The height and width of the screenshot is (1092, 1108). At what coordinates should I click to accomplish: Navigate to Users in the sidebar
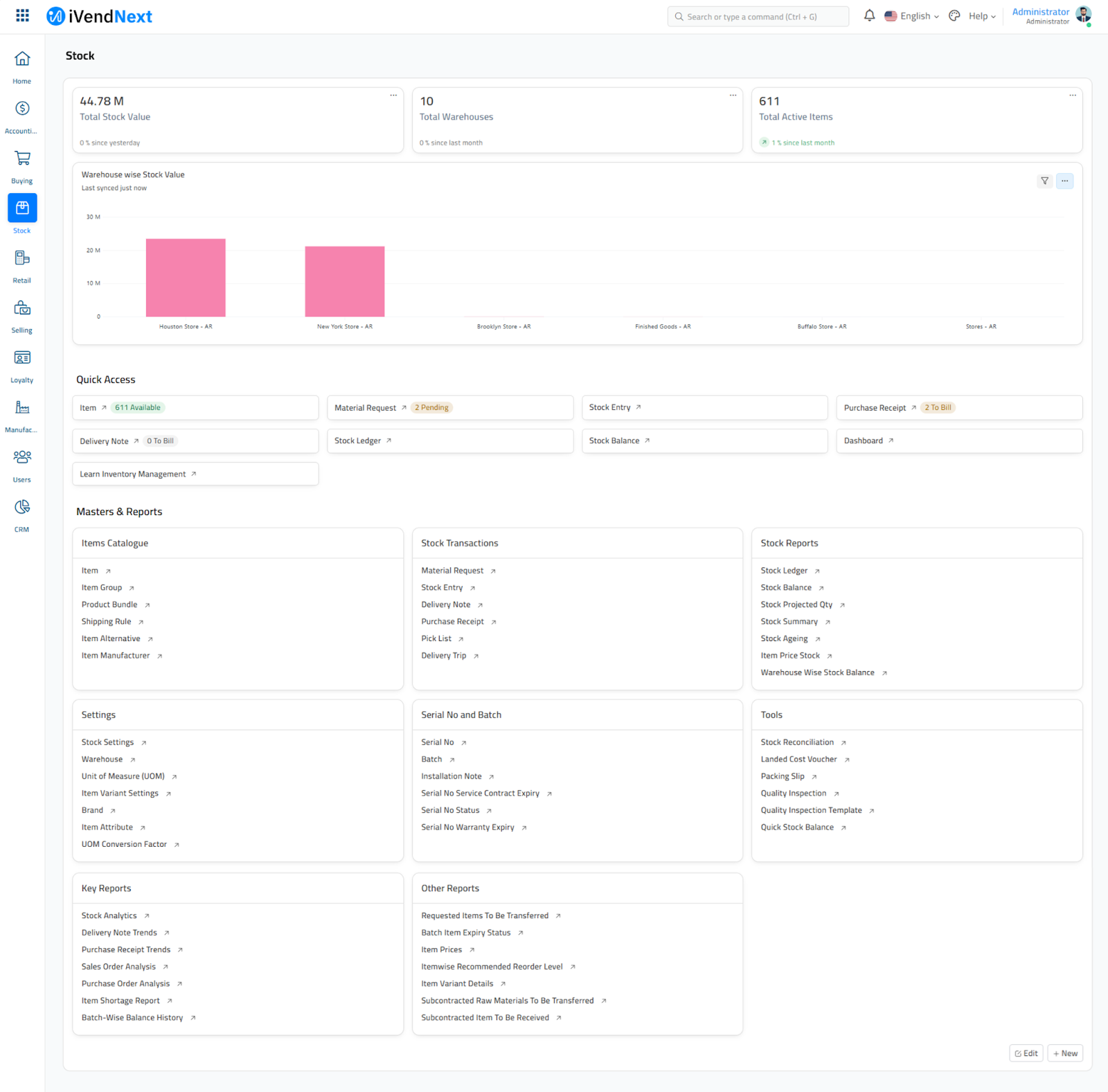pos(22,458)
